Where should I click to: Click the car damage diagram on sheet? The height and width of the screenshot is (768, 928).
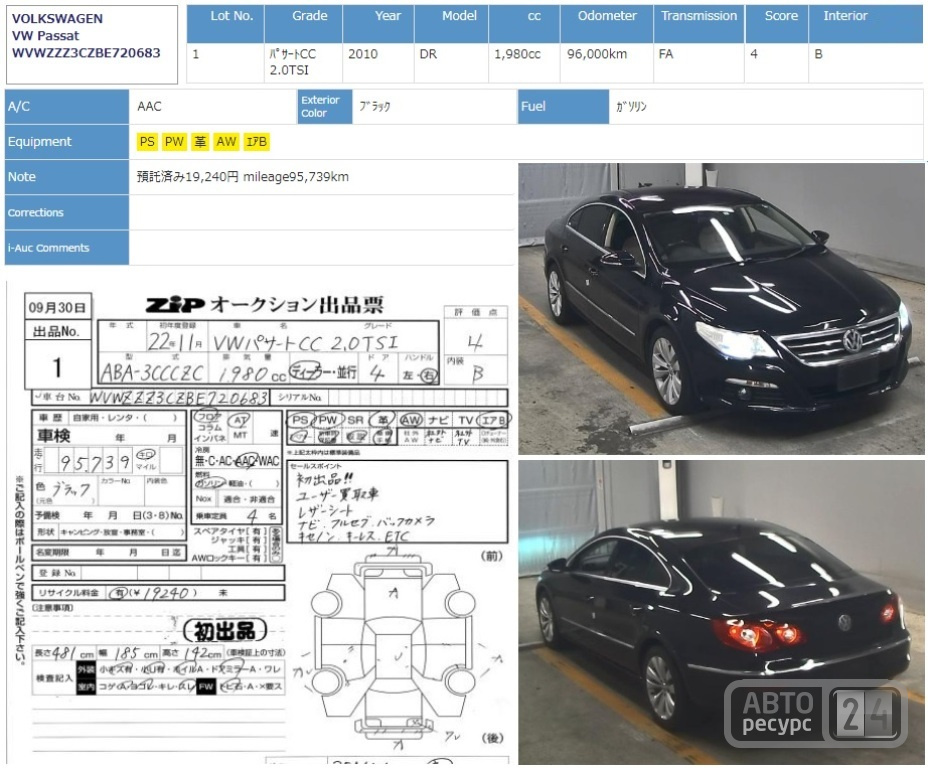(394, 646)
